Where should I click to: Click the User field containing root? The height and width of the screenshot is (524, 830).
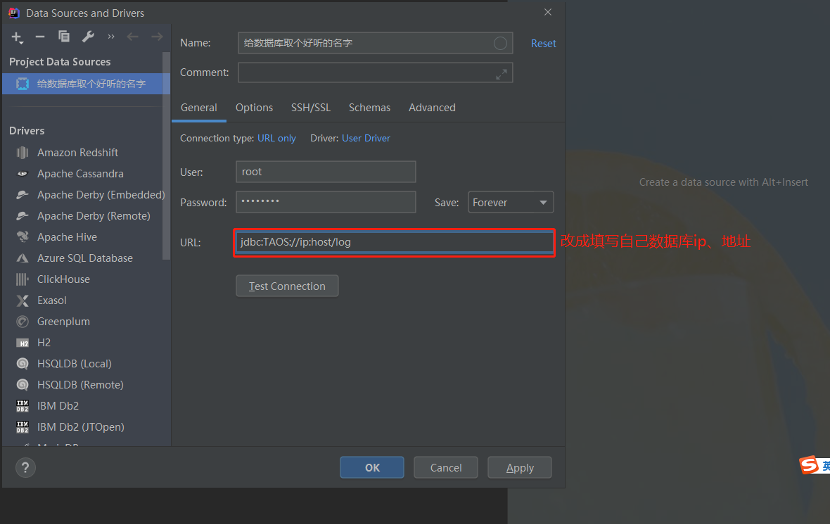coord(326,172)
